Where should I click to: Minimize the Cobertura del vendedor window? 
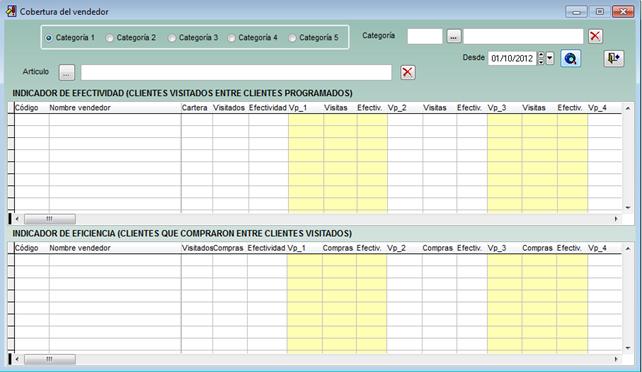576,12
